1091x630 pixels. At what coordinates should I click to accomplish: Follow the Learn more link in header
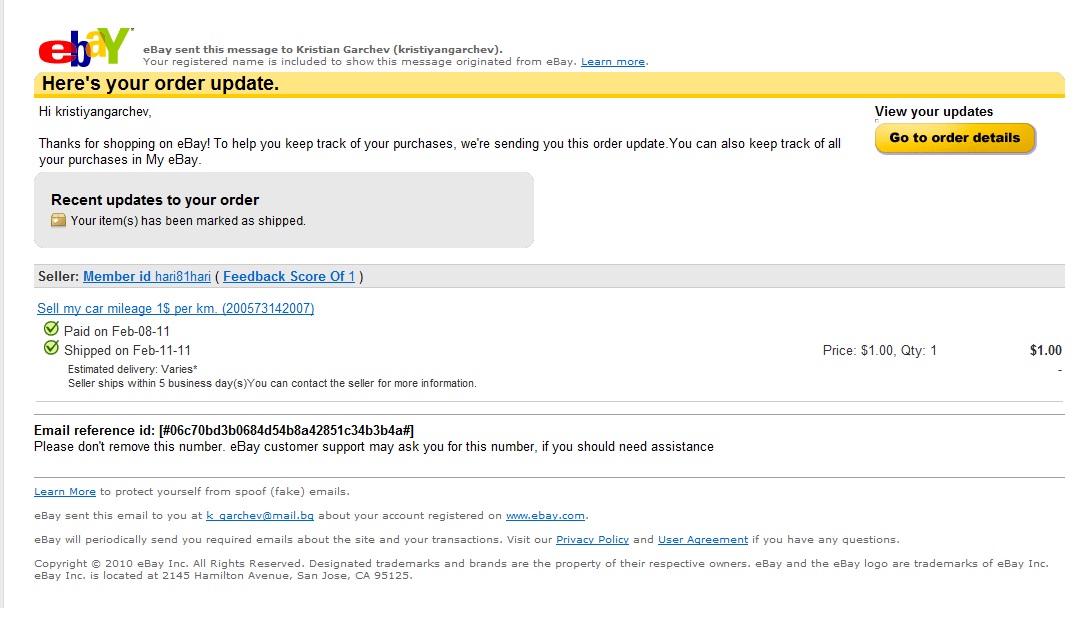[x=612, y=62]
